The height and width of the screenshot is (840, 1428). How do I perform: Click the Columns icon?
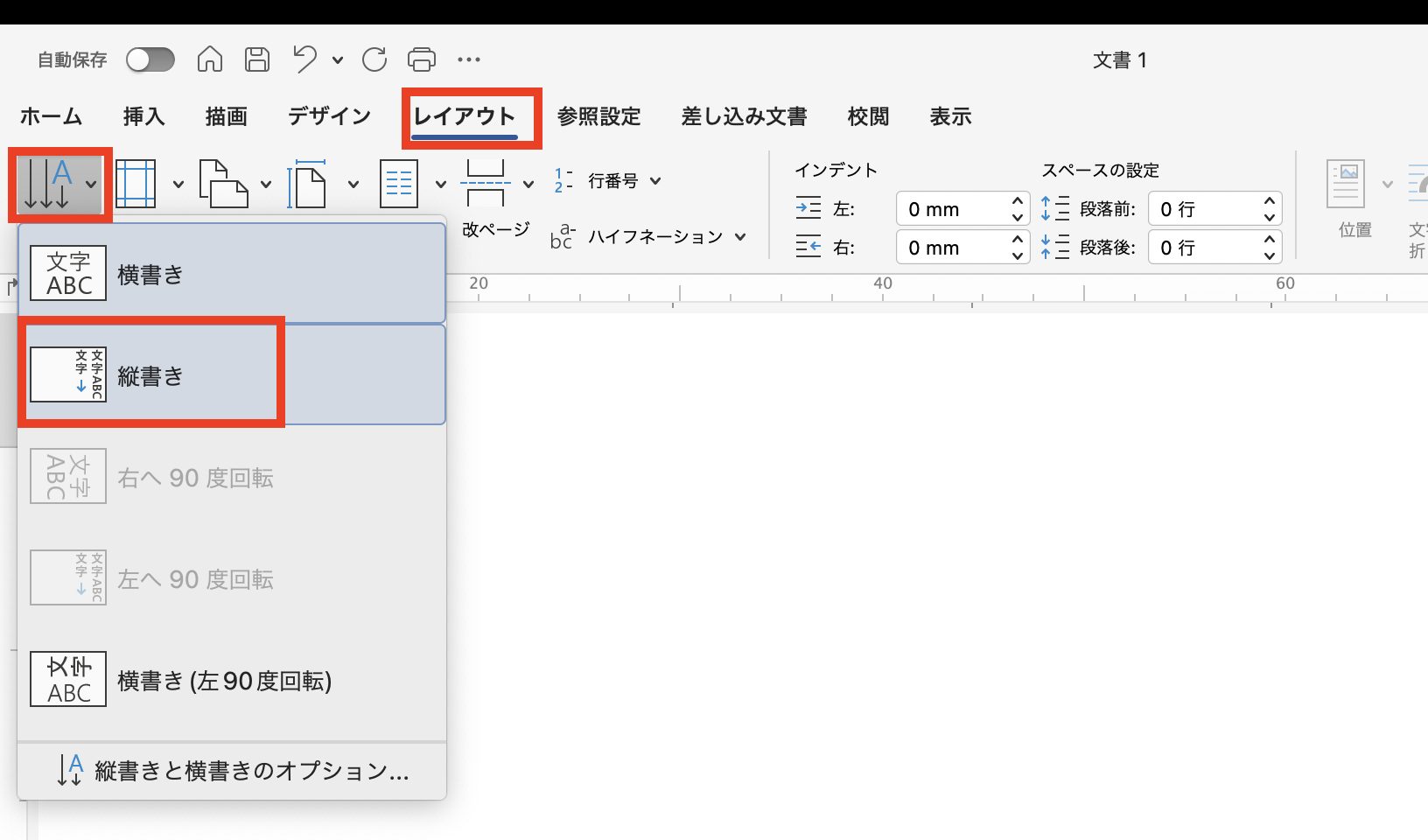coord(399,184)
